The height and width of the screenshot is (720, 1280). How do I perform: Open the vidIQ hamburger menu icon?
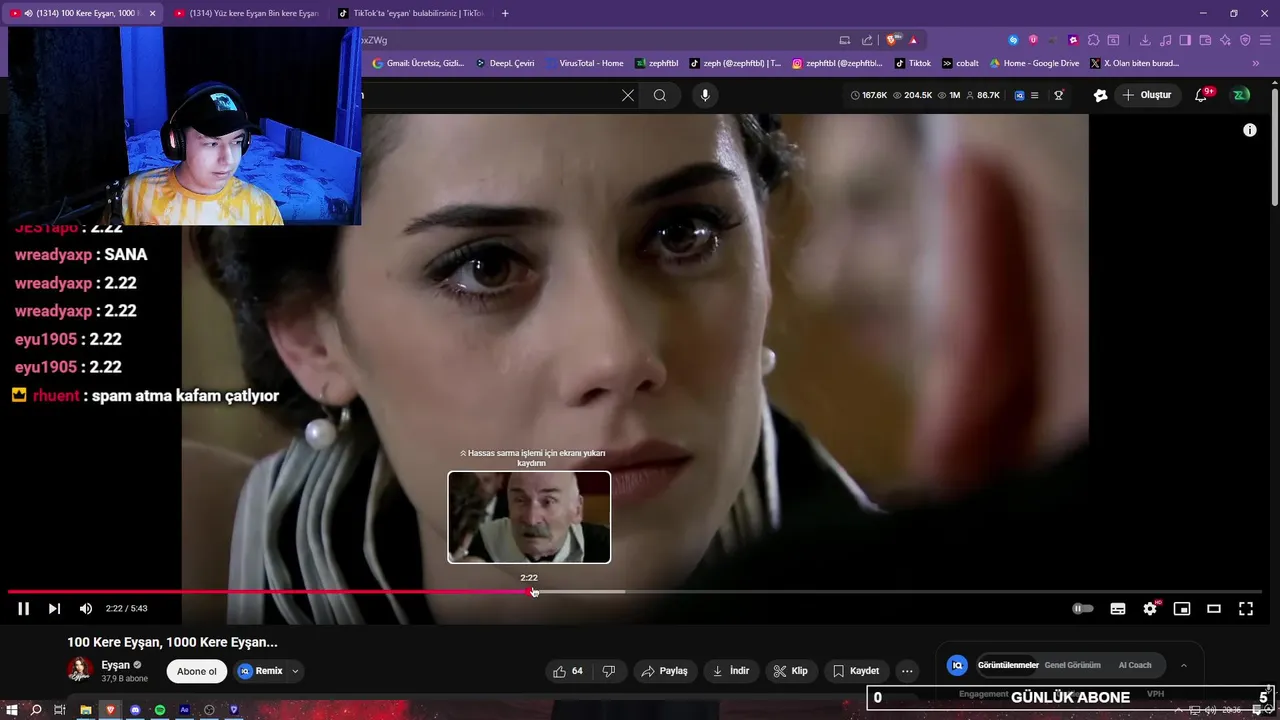pyautogui.click(x=1034, y=95)
